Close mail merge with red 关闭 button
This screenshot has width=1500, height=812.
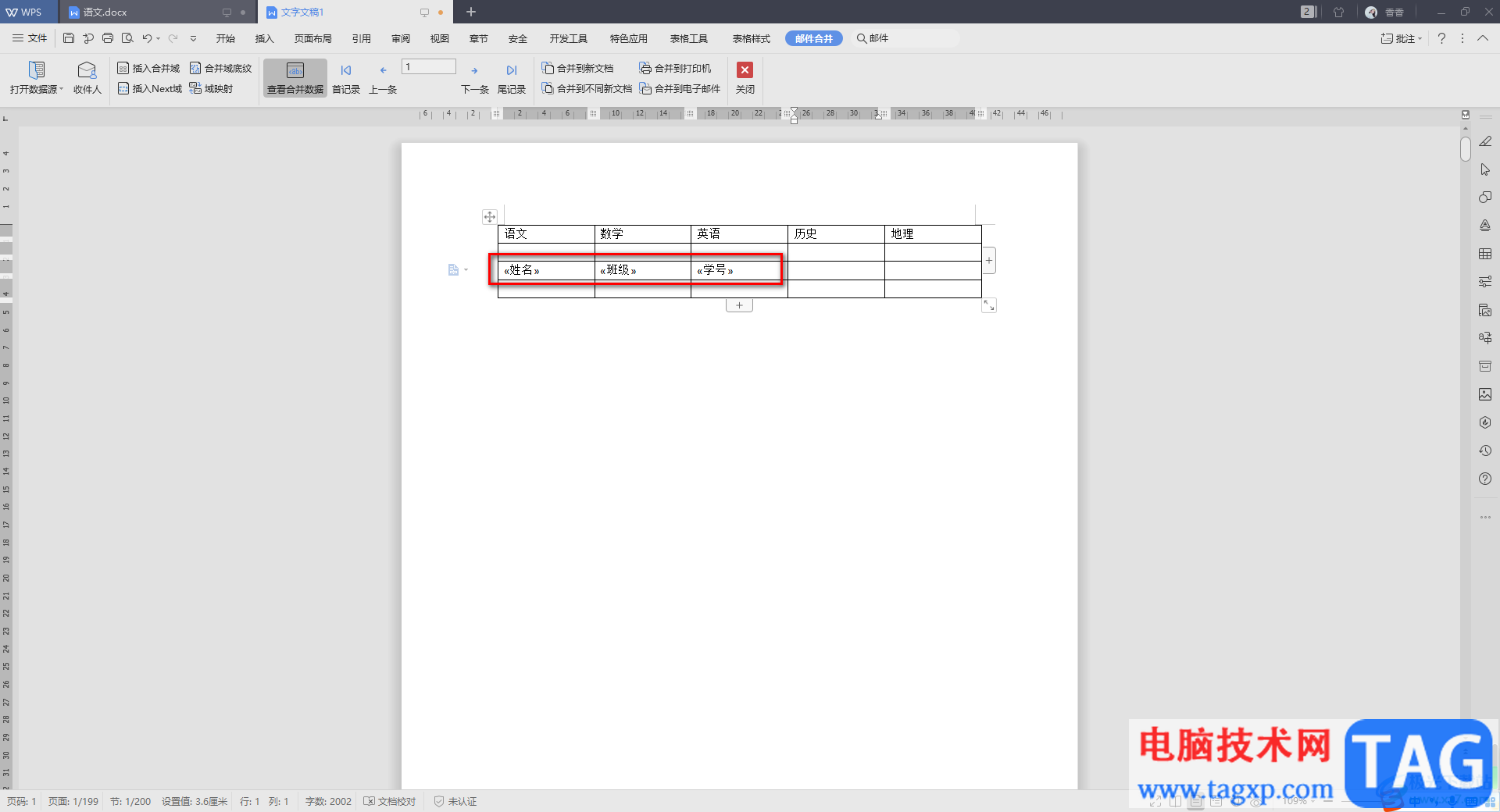tap(745, 78)
